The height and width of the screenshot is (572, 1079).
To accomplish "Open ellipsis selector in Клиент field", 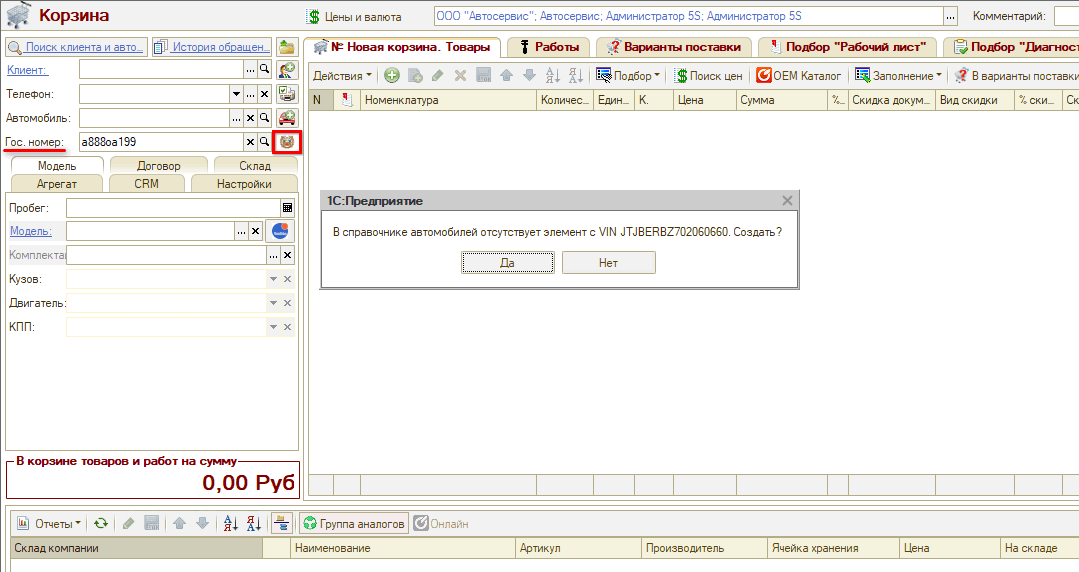I will click(250, 70).
